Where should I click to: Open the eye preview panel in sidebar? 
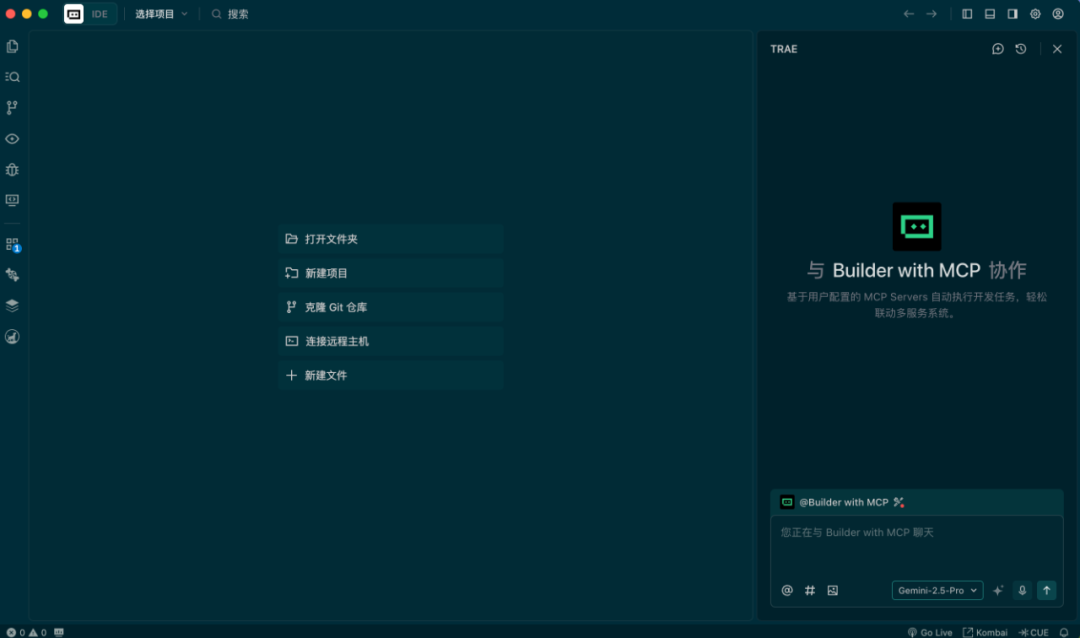coord(12,139)
